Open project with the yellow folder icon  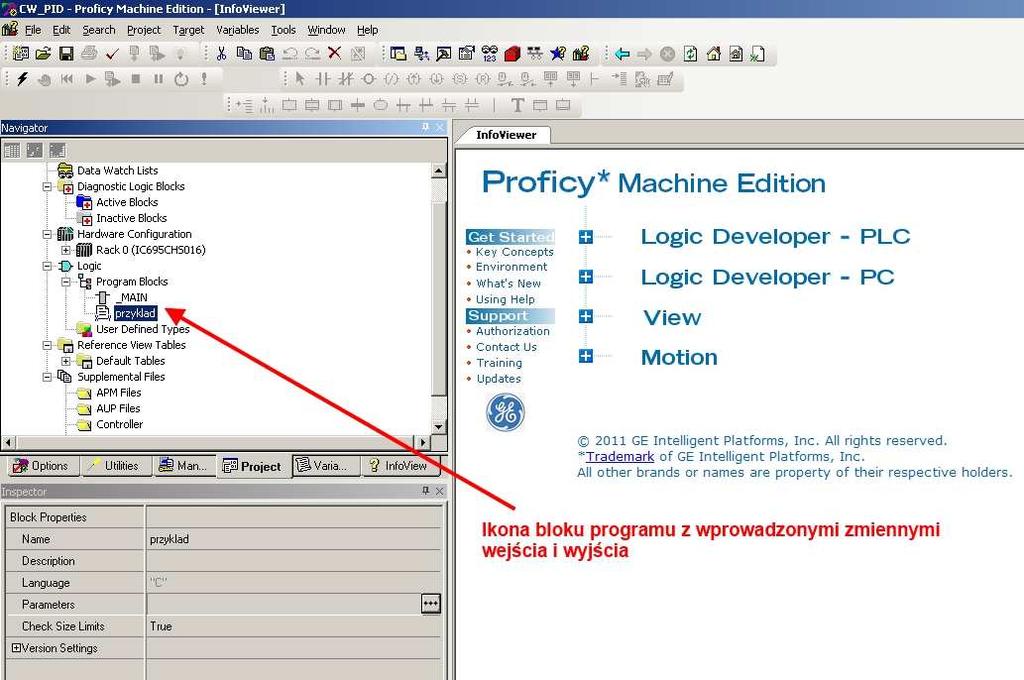pyautogui.click(x=43, y=54)
